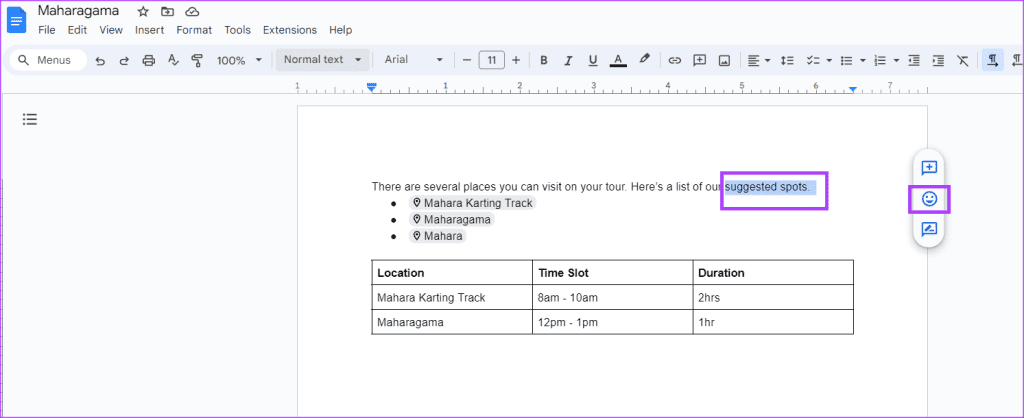Viewport: 1024px width, 418px height.
Task: Insert a link from the toolbar
Action: pos(675,61)
